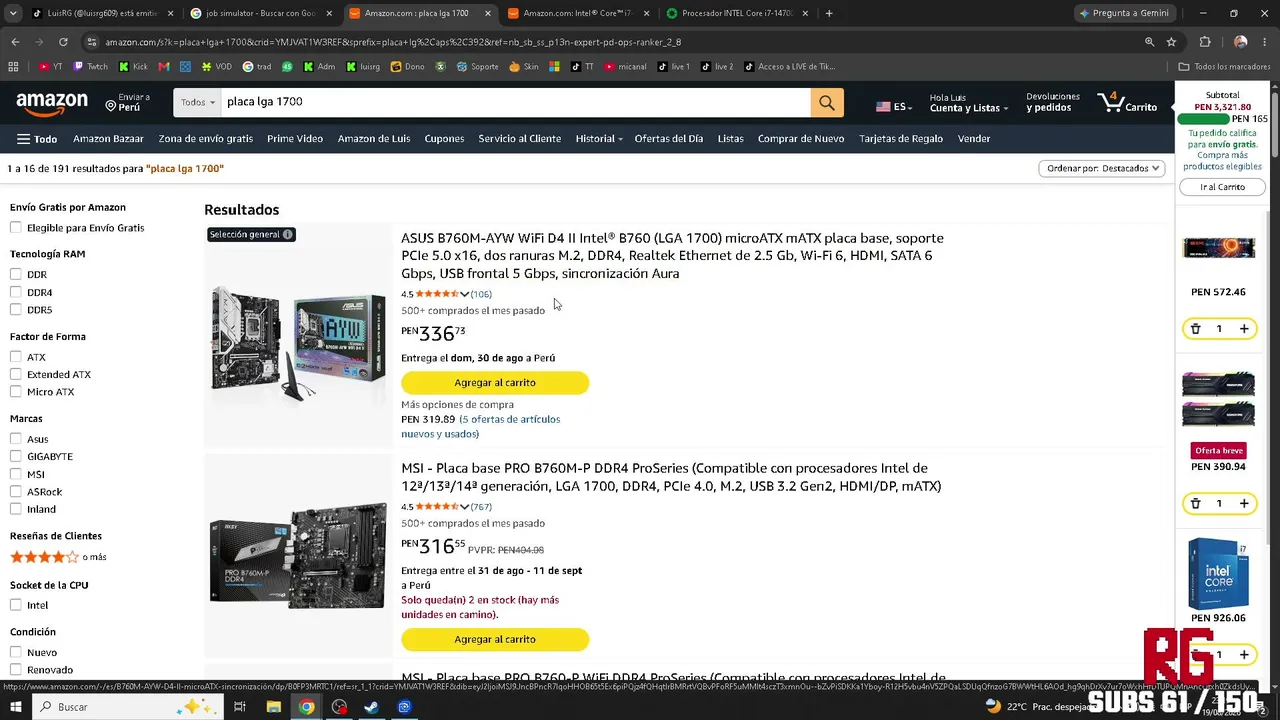This screenshot has height=720, width=1280.
Task: Open Todos los marcadores folder
Action: pyautogui.click(x=1224, y=67)
